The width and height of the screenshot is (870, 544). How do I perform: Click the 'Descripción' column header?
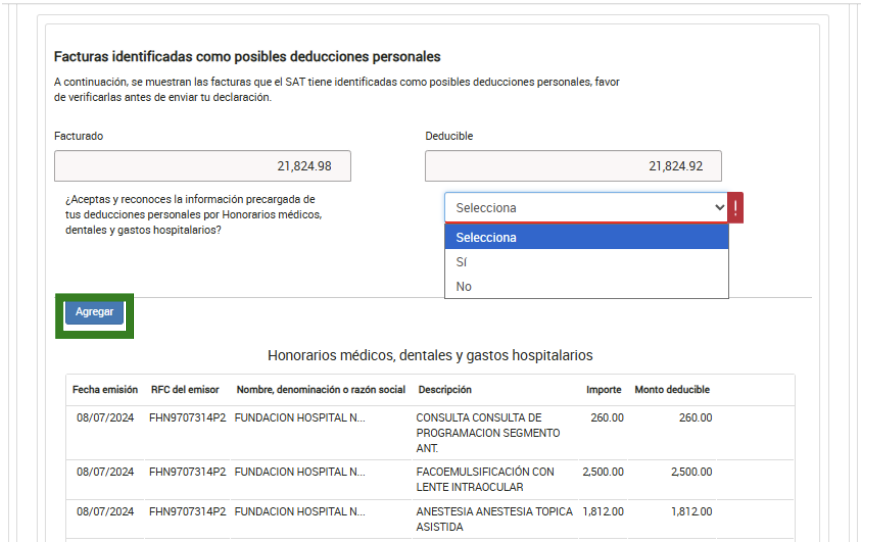pyautogui.click(x=445, y=390)
